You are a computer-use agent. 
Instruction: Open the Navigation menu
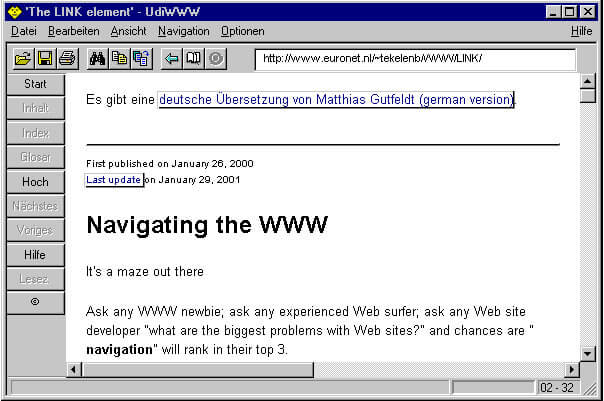pos(184,31)
